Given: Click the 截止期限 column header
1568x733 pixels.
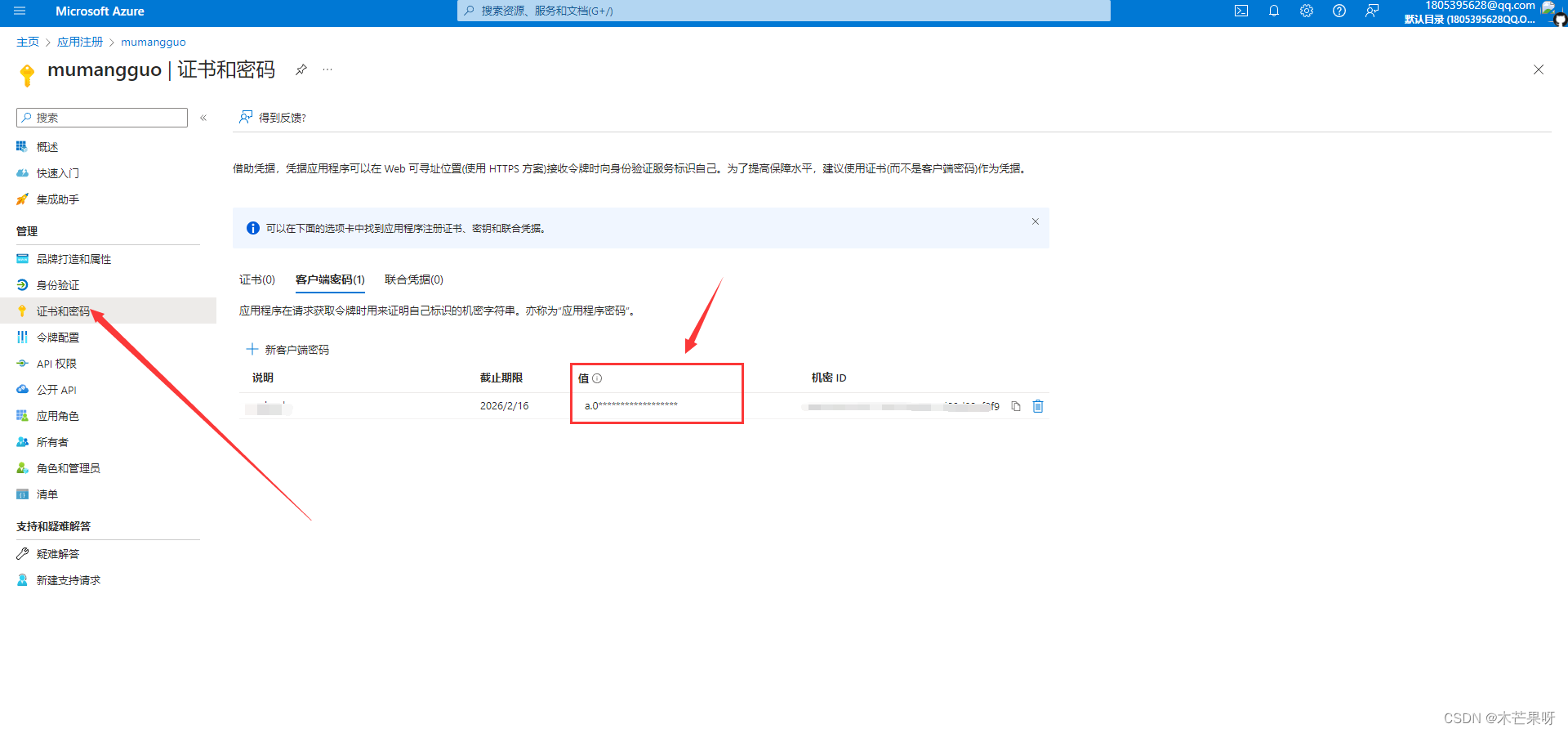Looking at the screenshot, I should pos(501,378).
